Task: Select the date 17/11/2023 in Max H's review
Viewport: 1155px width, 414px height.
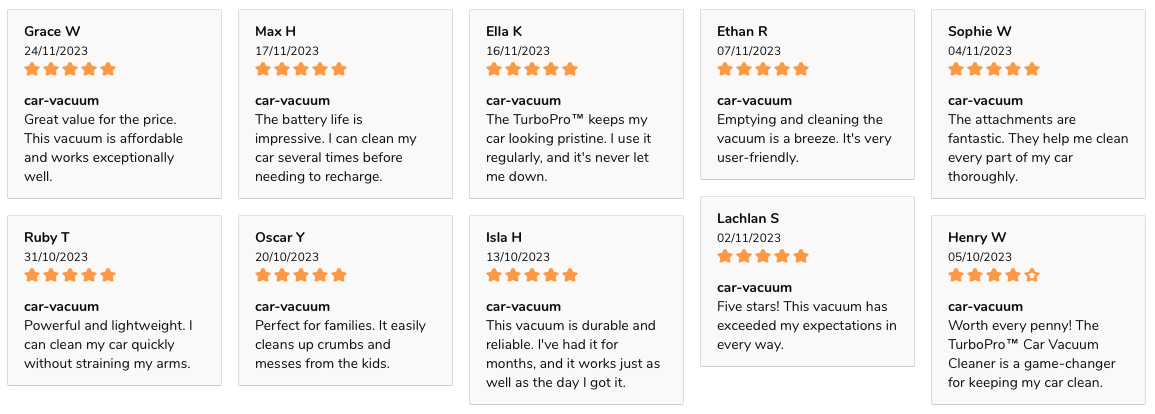Action: coord(287,51)
